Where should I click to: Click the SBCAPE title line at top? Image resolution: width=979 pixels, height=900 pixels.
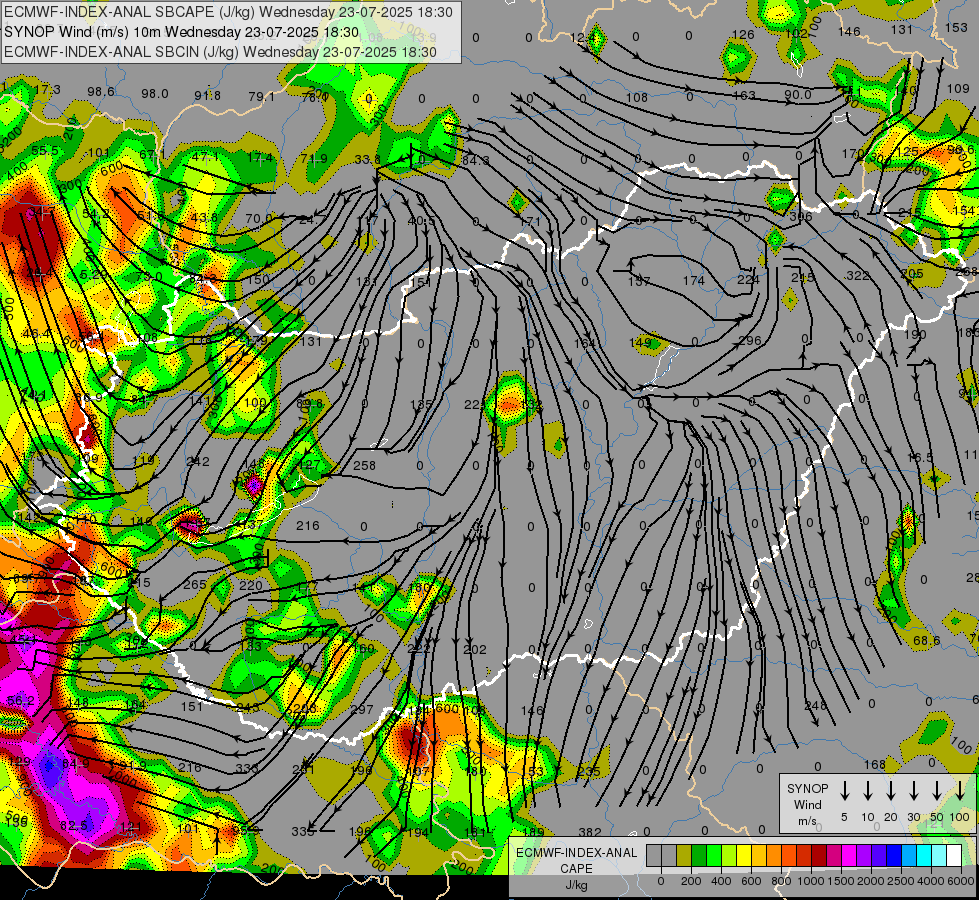[x=229, y=12]
